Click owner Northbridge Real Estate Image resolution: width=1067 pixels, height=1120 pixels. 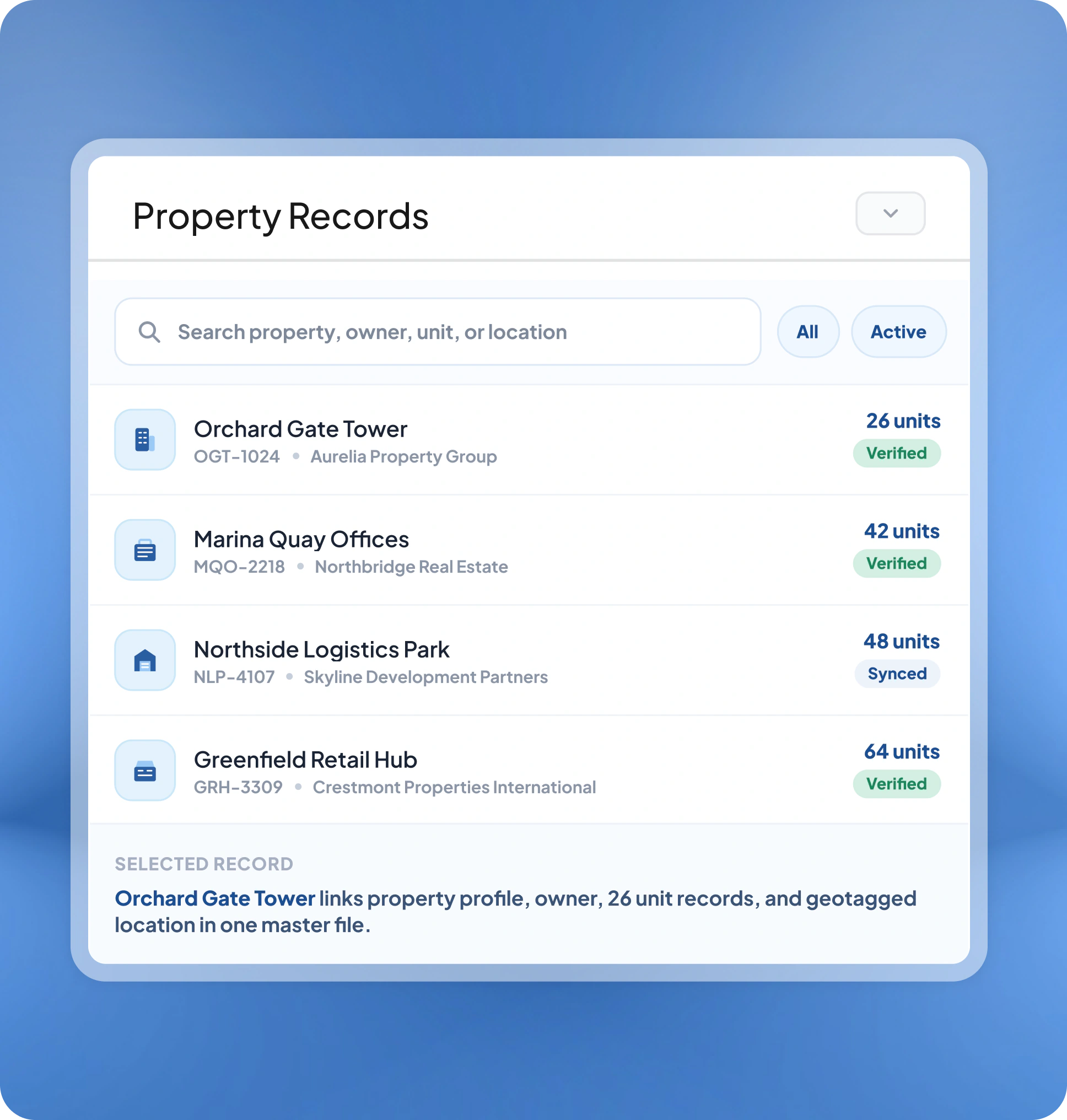pos(411,567)
